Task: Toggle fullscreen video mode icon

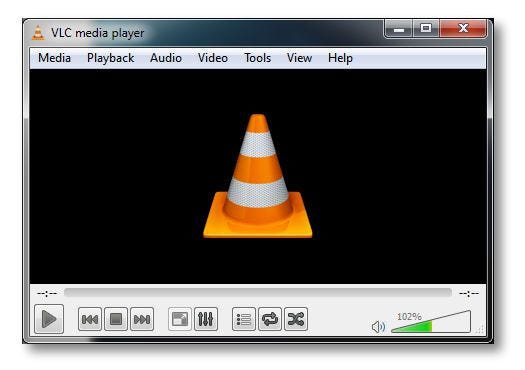Action: [180, 319]
